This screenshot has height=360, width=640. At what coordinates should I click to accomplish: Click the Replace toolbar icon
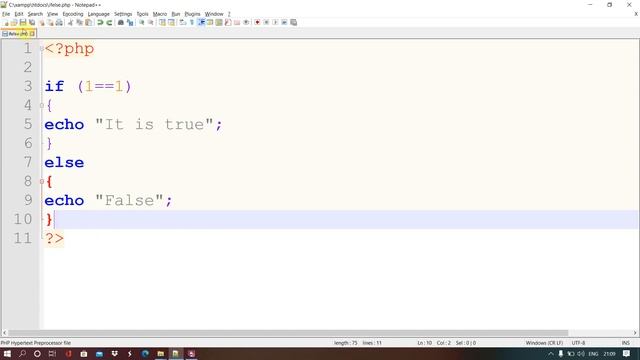coord(130,23)
